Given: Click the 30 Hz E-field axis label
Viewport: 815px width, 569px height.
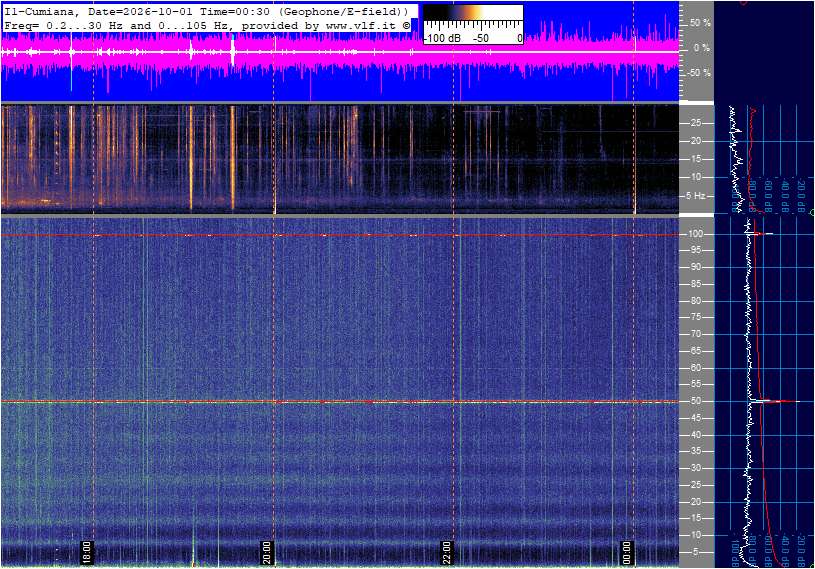Looking at the screenshot, I should click(695, 468).
